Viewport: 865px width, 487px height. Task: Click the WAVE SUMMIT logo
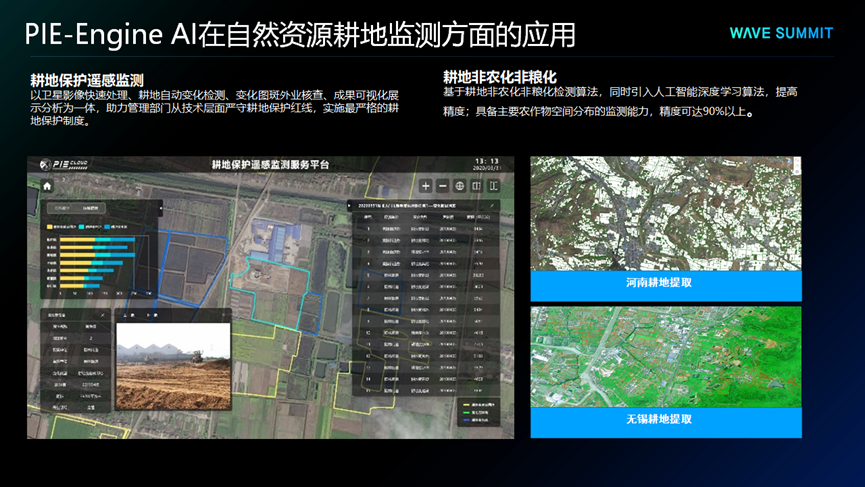click(781, 33)
